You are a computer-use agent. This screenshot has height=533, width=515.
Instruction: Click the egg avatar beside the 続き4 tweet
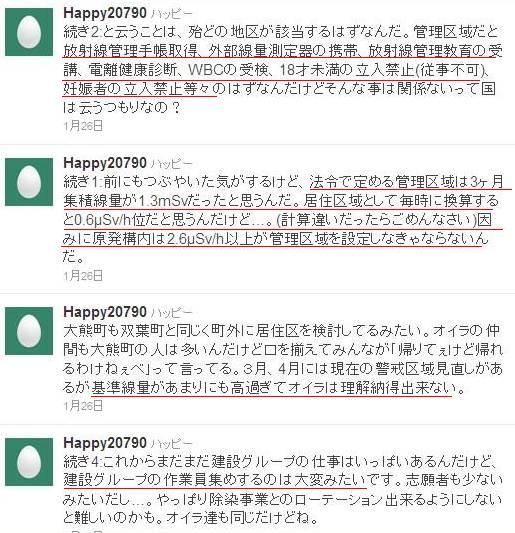coord(29,462)
